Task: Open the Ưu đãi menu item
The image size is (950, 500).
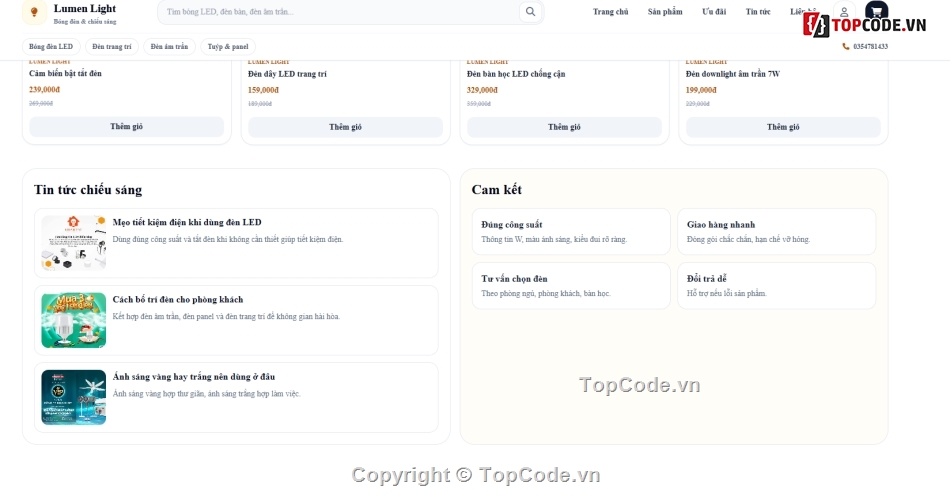Action: click(714, 12)
